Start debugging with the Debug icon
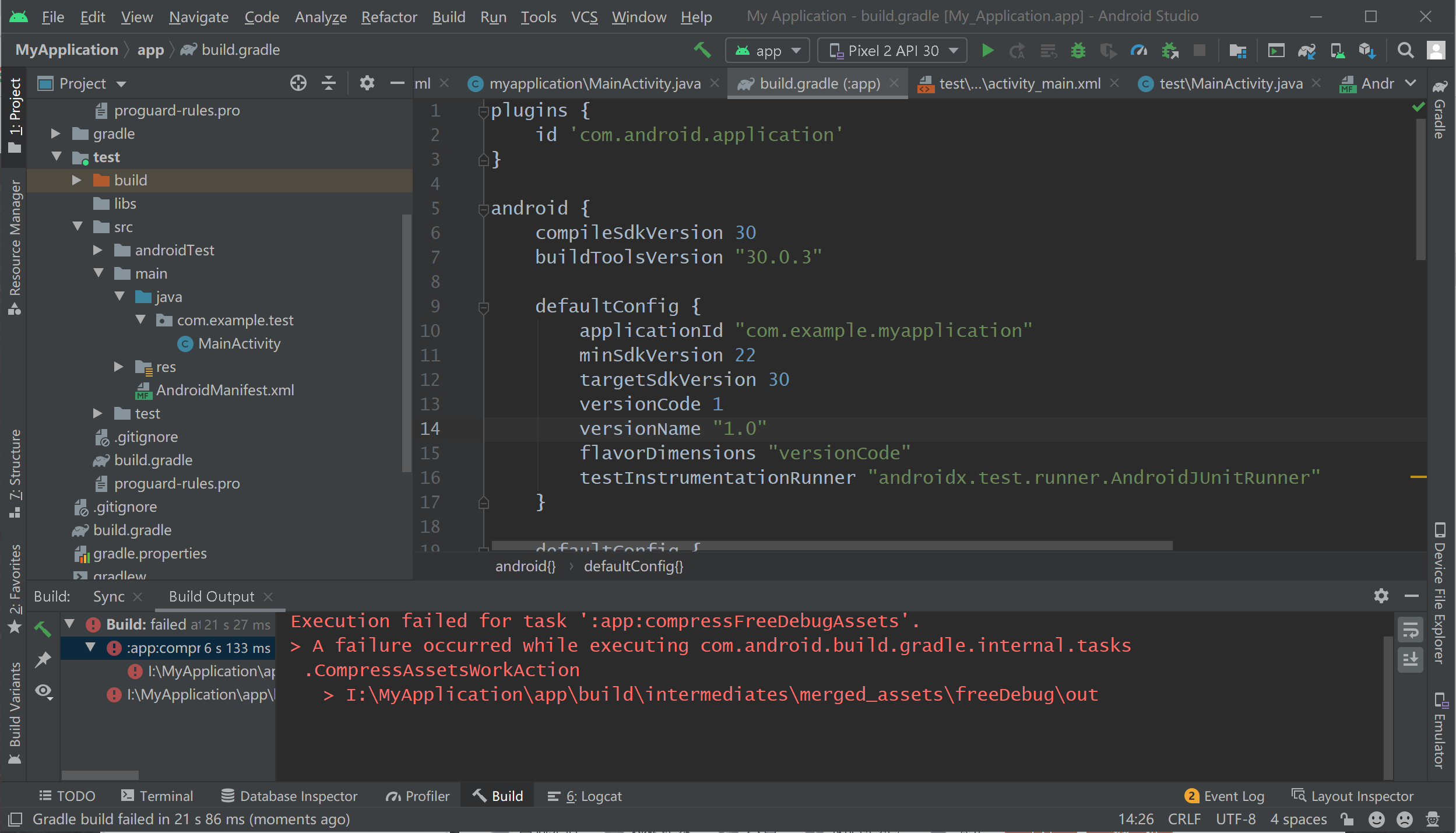 (x=1078, y=50)
